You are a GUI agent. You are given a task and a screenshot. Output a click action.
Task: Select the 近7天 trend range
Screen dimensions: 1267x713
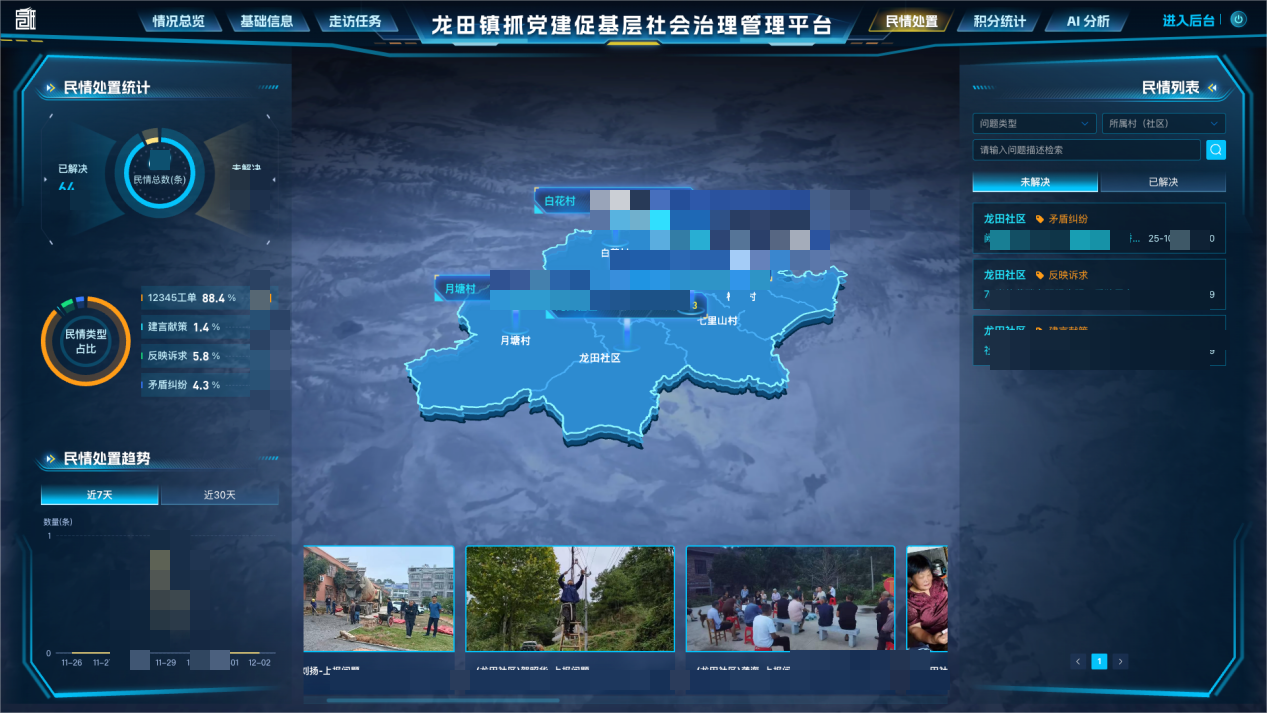(99, 495)
